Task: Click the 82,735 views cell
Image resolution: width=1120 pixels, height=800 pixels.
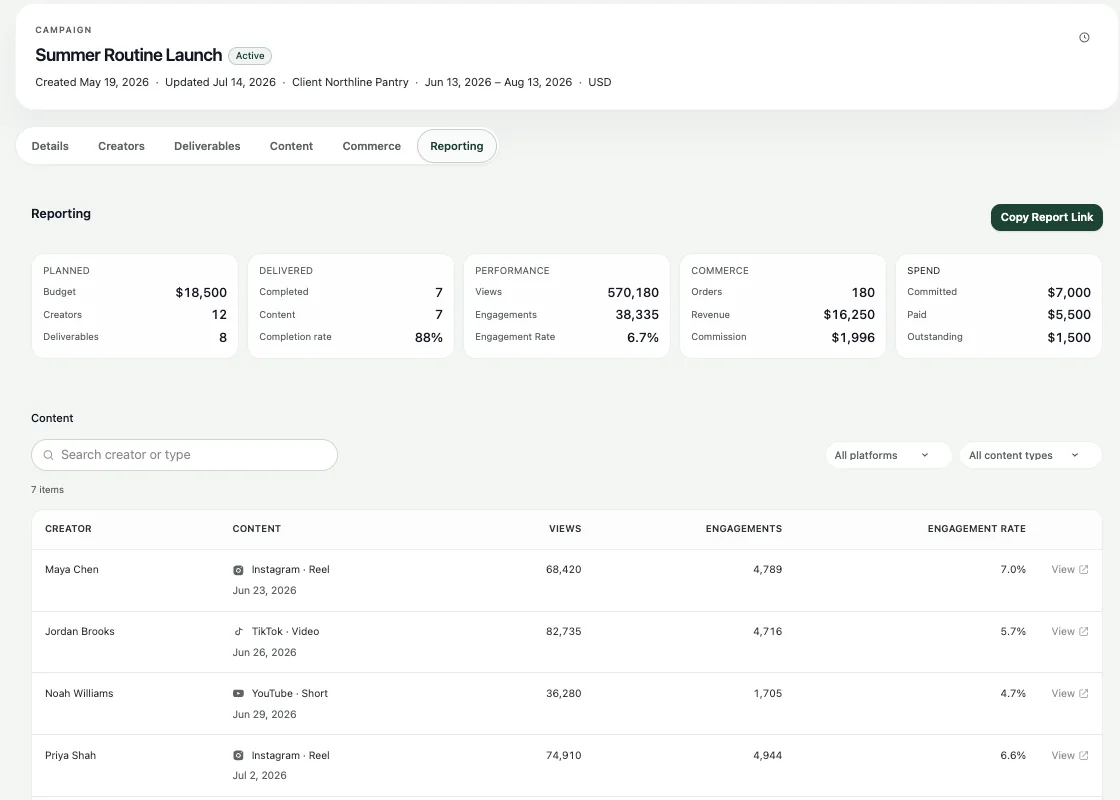Action: pyautogui.click(x=564, y=631)
